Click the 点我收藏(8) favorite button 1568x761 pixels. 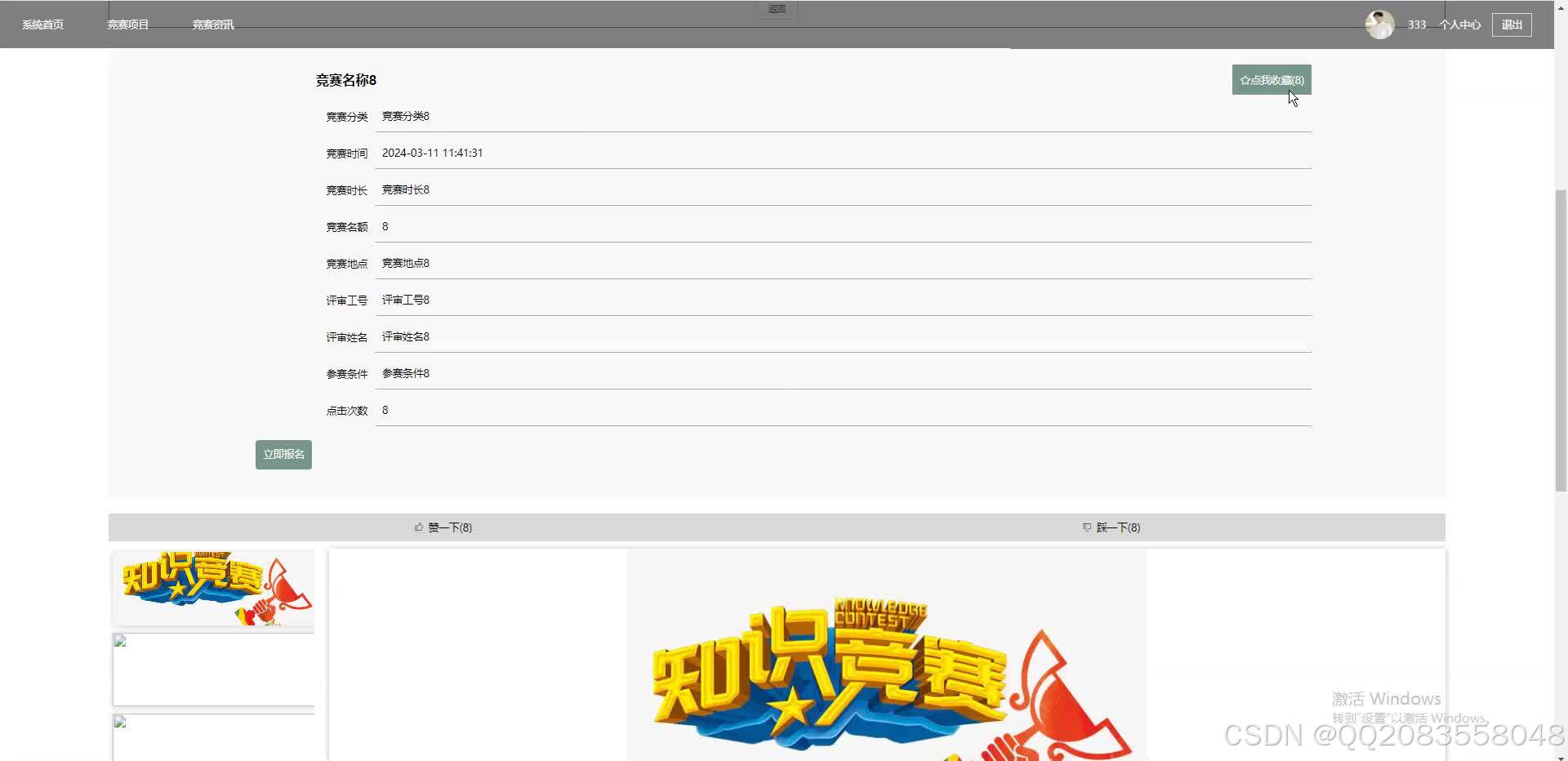pos(1272,80)
